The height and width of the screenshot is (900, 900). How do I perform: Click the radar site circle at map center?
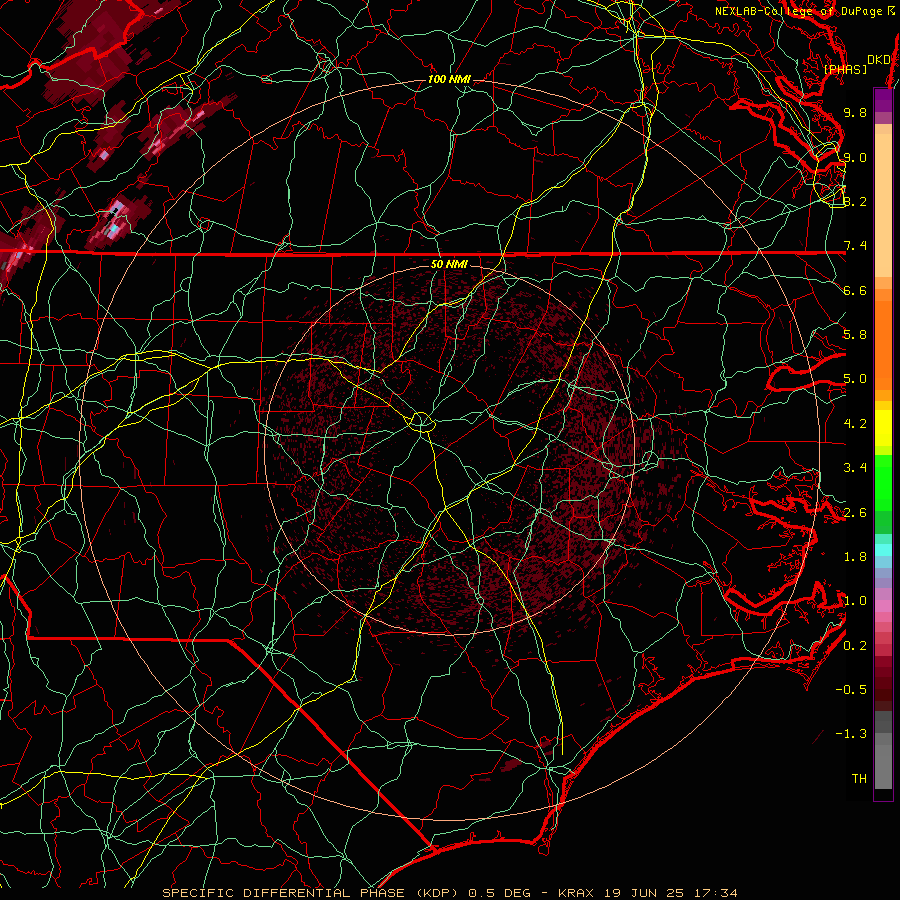pyautogui.click(x=421, y=422)
